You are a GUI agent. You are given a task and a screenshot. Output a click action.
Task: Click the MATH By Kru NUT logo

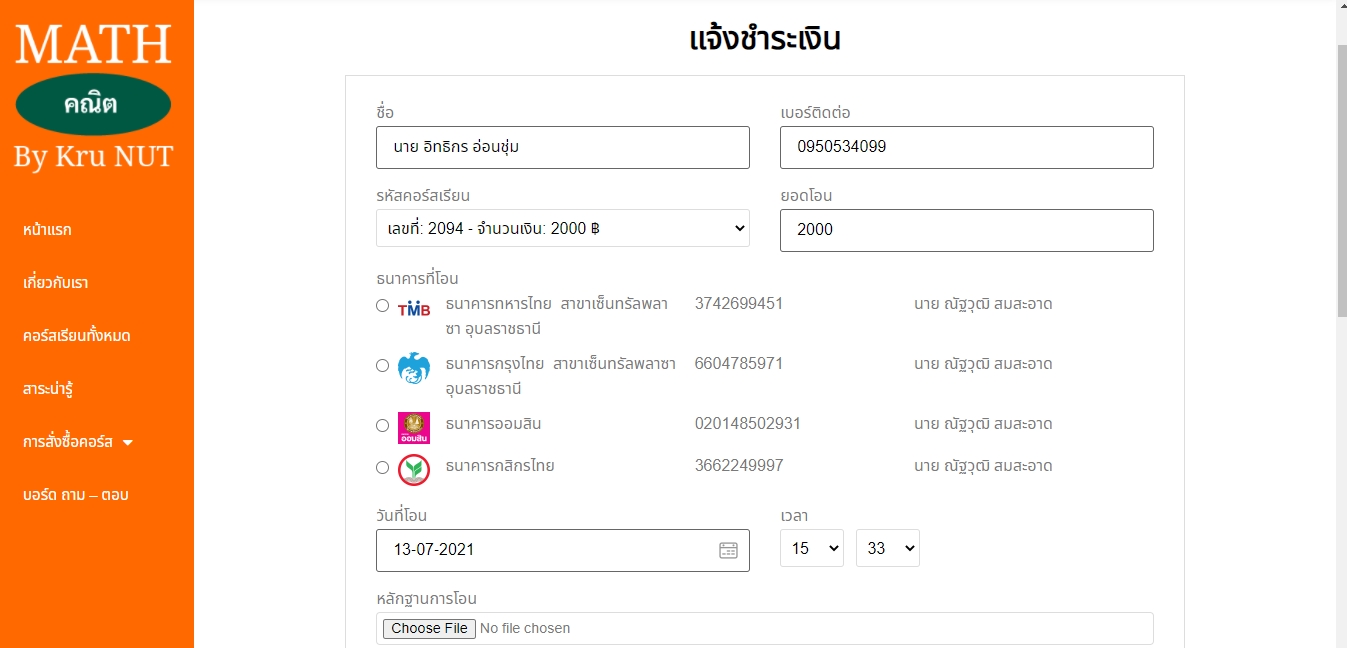93,97
